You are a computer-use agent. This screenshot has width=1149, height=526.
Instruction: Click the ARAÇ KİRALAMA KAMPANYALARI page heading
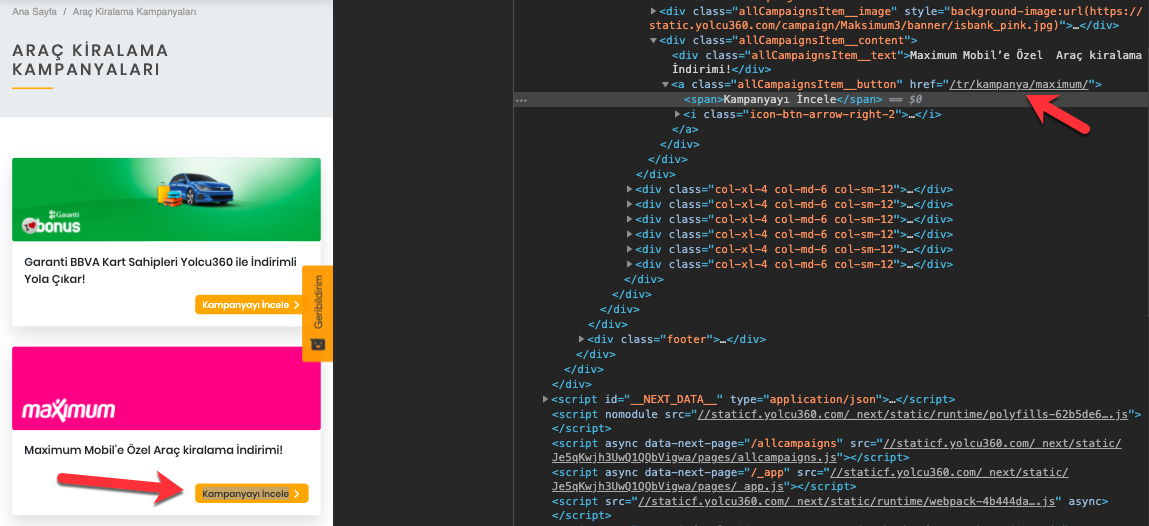tap(91, 60)
